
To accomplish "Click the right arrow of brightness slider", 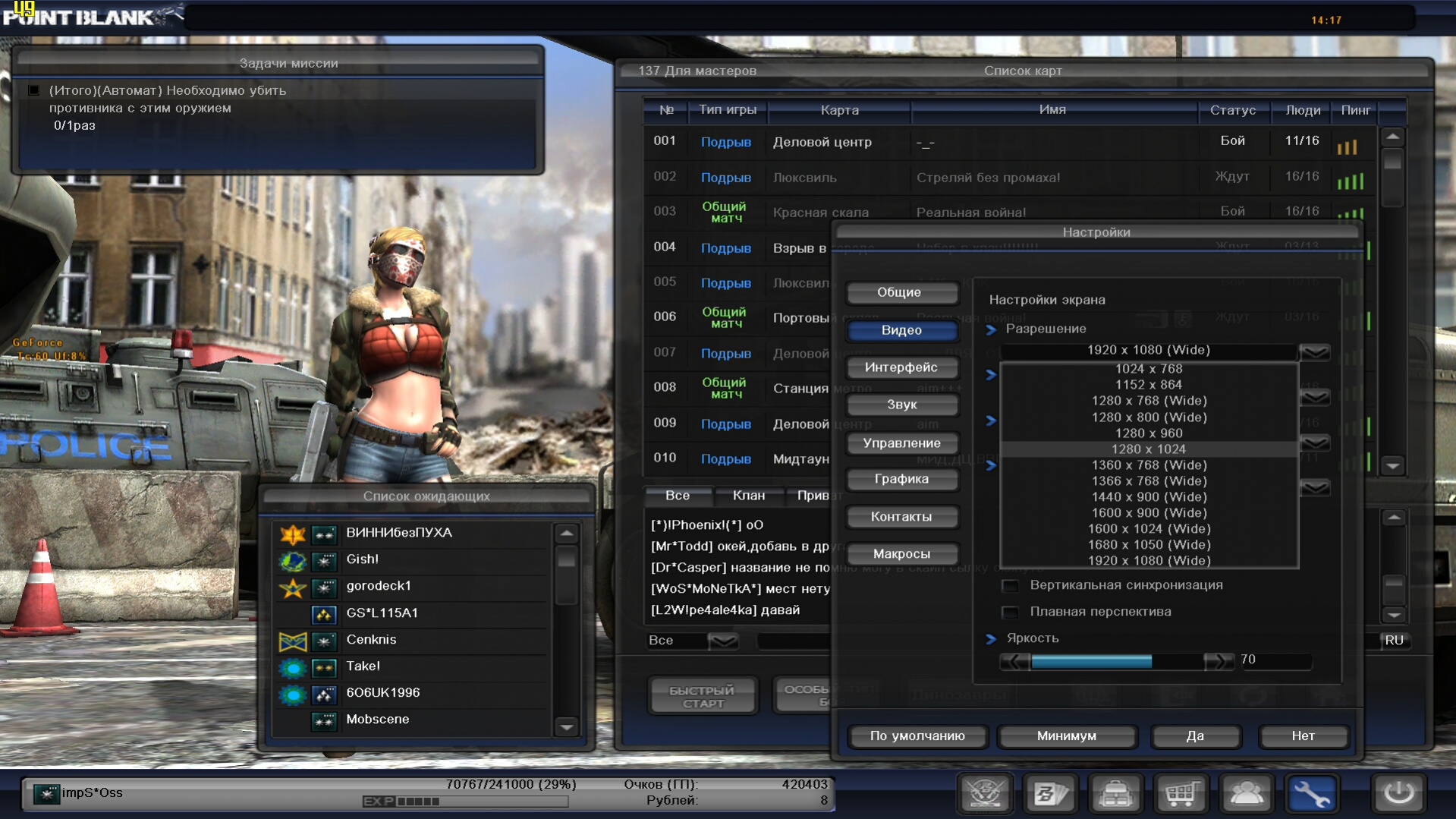I will [x=1218, y=661].
